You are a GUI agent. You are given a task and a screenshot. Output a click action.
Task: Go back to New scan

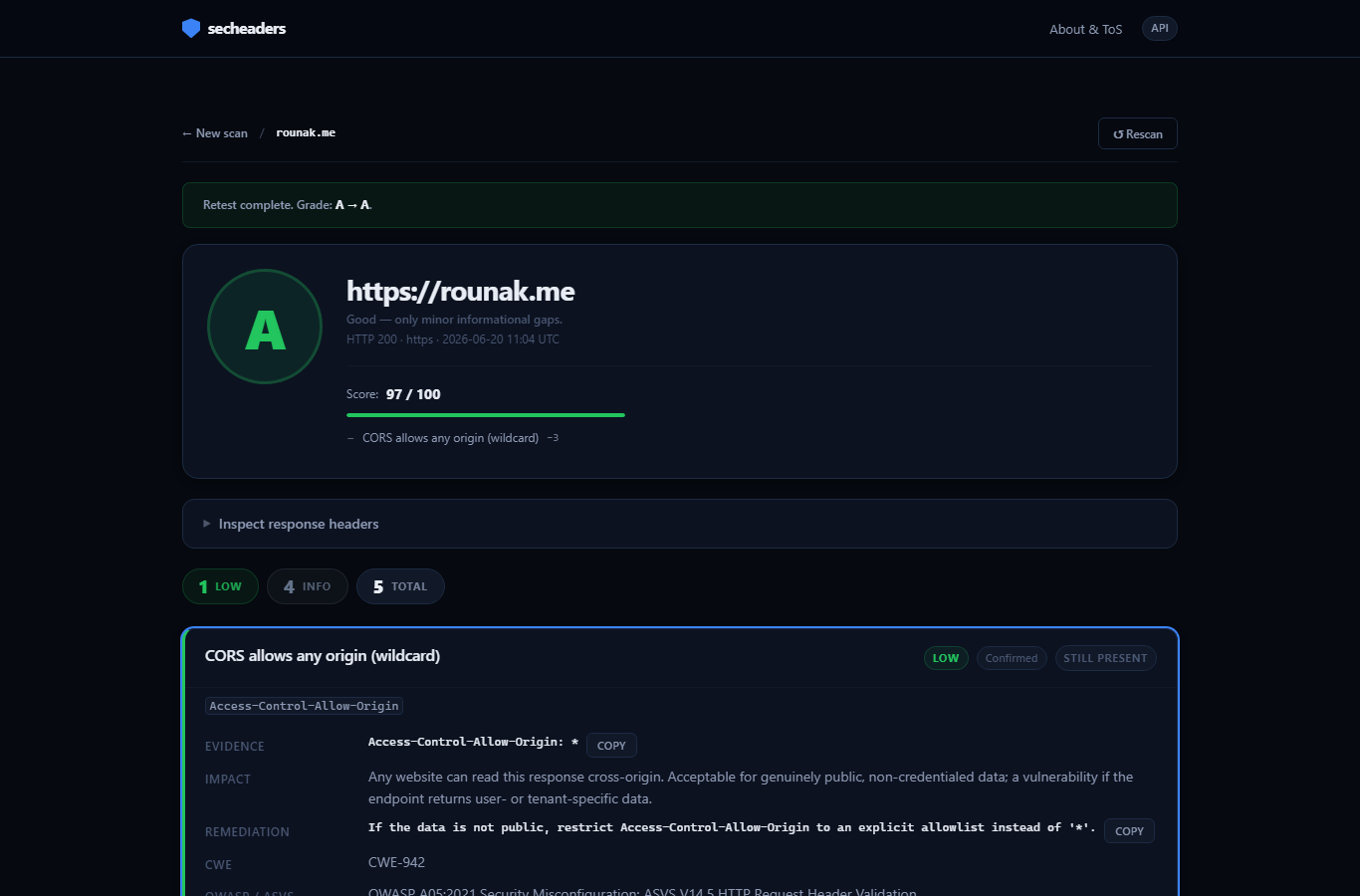pos(215,133)
